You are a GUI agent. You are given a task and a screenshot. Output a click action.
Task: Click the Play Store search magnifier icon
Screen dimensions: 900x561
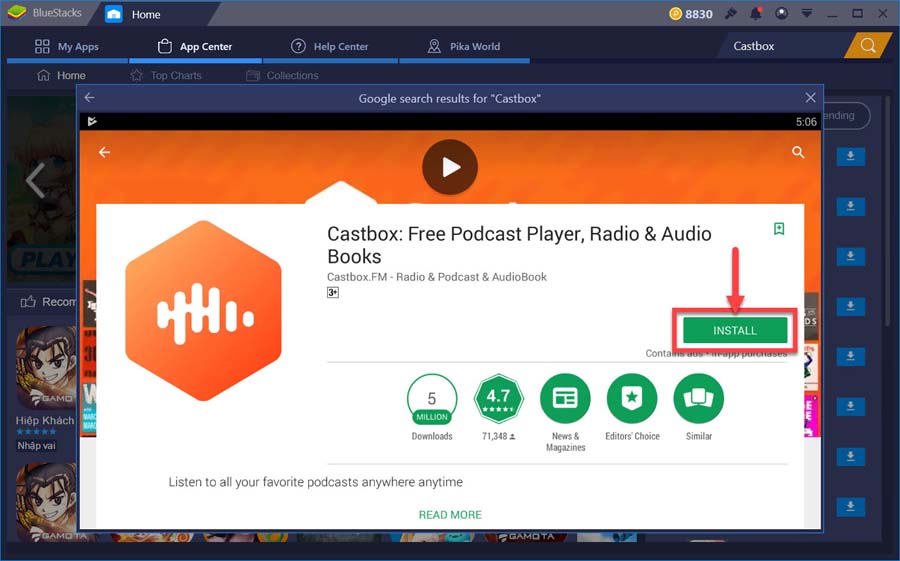tap(798, 152)
